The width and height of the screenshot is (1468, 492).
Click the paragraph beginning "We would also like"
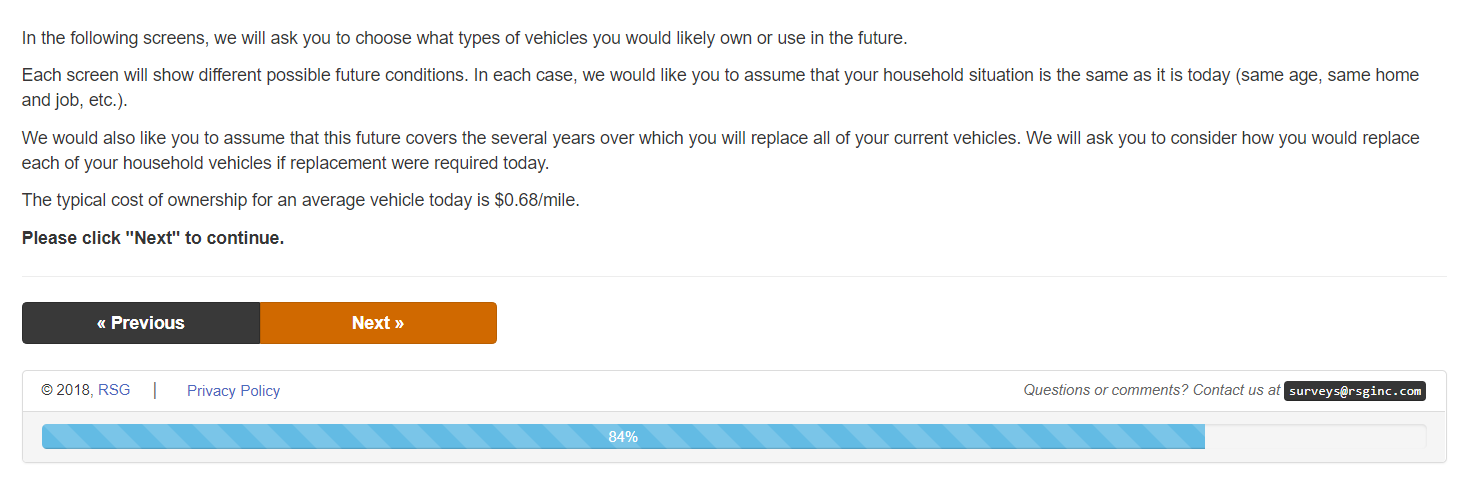720,138
